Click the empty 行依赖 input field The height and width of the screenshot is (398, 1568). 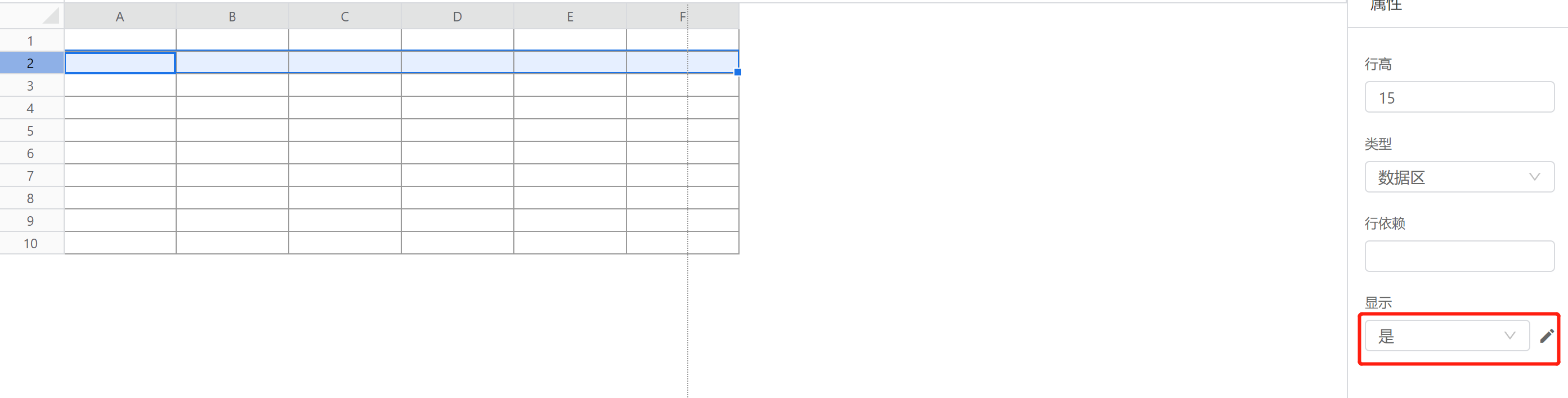tap(1459, 256)
